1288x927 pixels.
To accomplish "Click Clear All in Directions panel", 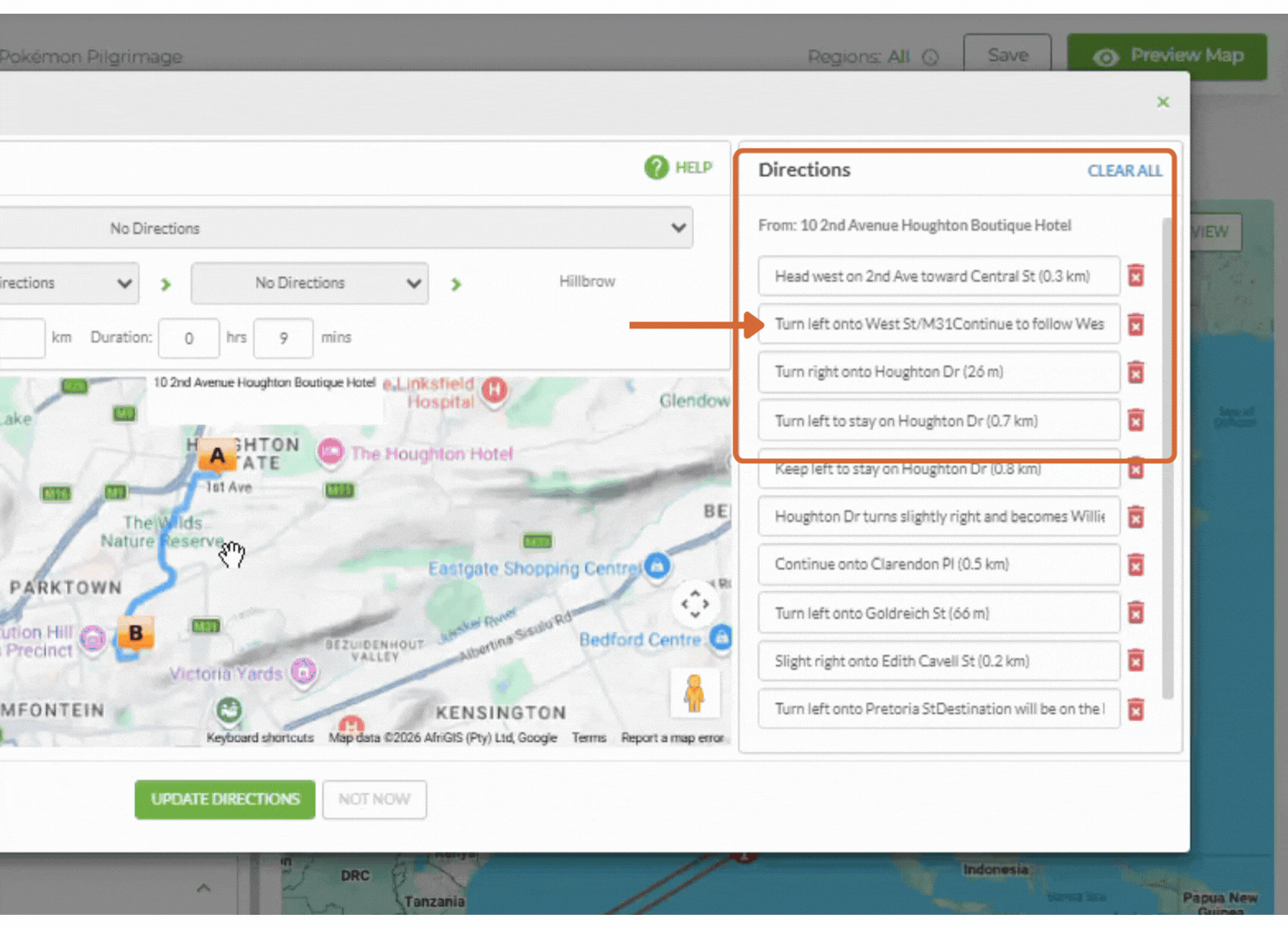I will (1124, 171).
